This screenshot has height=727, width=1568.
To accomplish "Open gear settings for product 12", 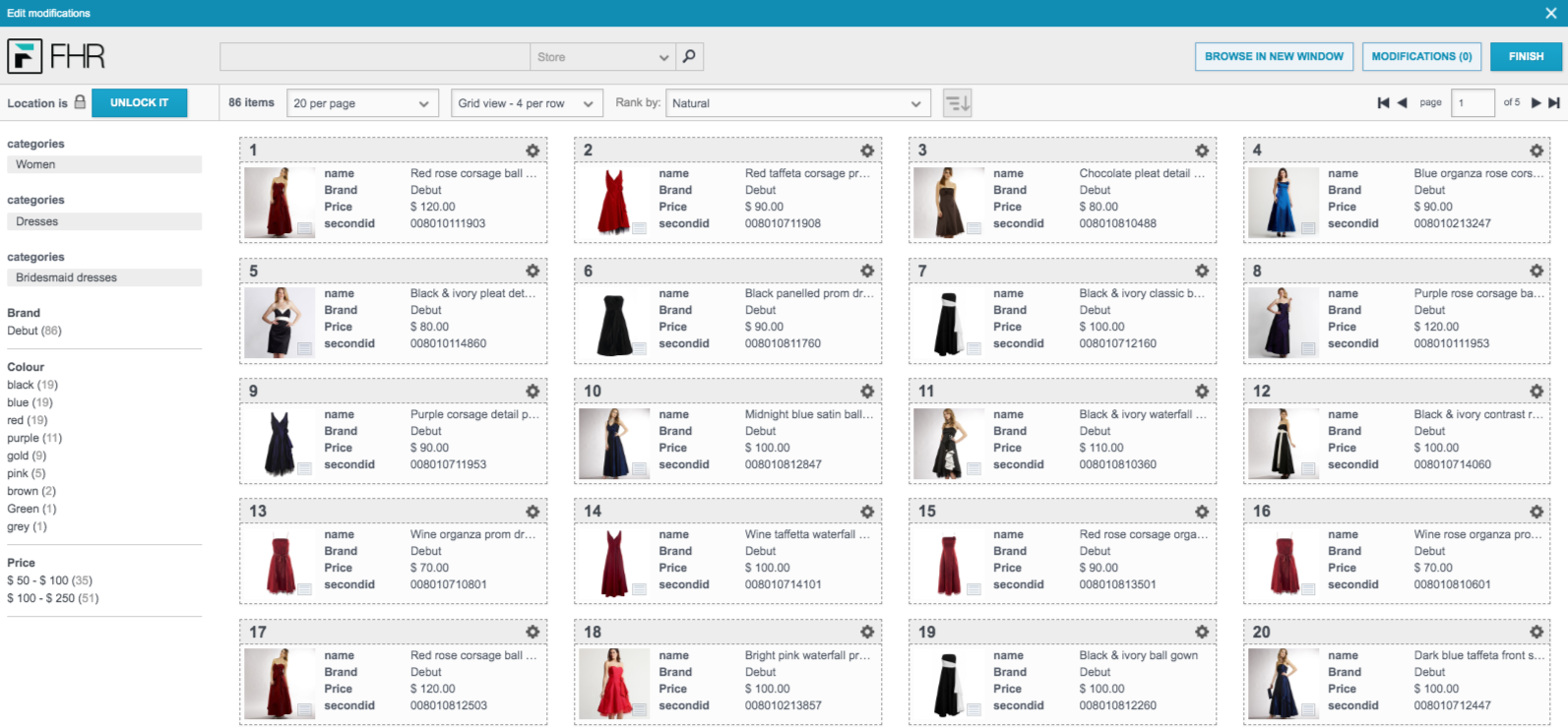I will pyautogui.click(x=1537, y=392).
